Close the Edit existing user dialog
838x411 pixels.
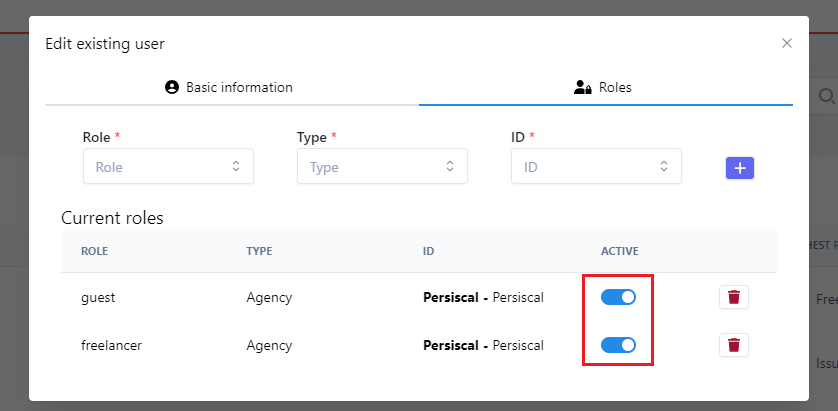(x=786, y=43)
